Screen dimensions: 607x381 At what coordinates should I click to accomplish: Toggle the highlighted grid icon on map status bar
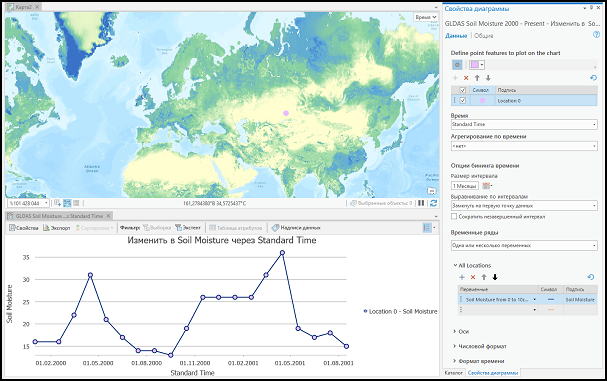point(67,203)
